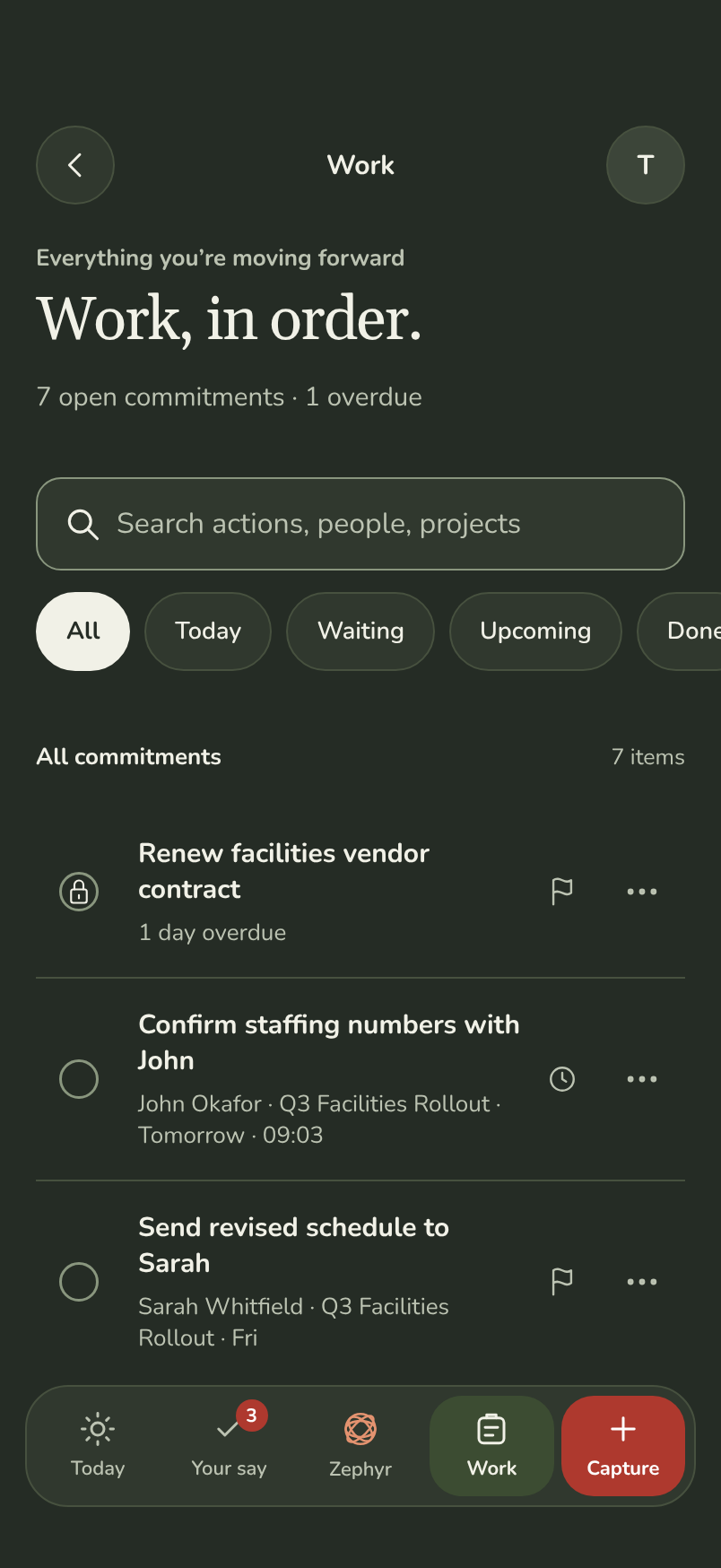Focus the Search actions, people, projects field
721x1568 pixels.
(x=360, y=524)
